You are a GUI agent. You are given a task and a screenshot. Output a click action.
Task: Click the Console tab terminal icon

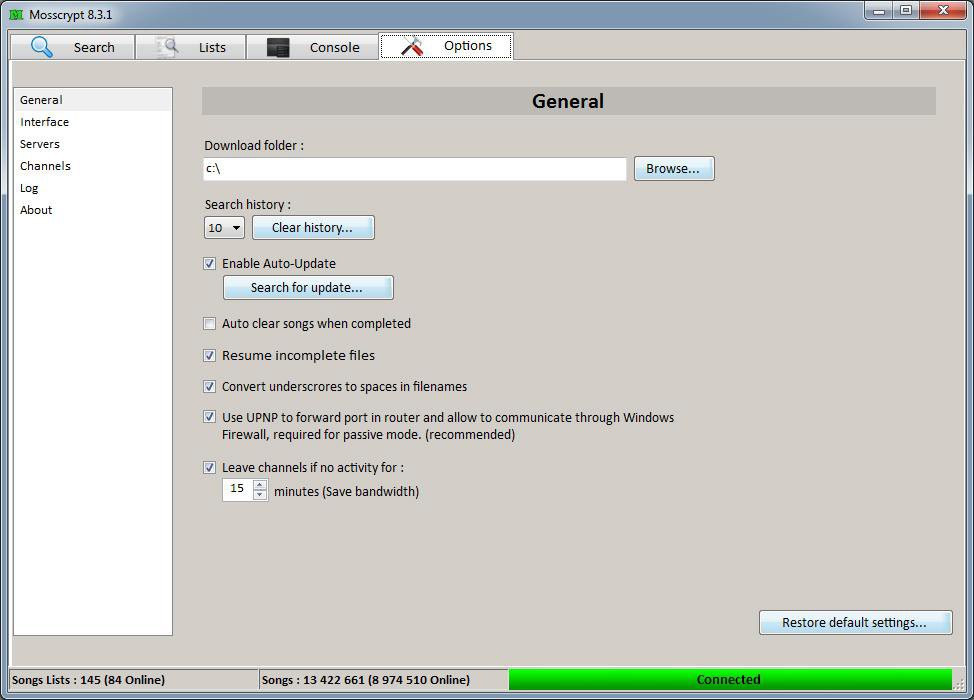(x=278, y=47)
